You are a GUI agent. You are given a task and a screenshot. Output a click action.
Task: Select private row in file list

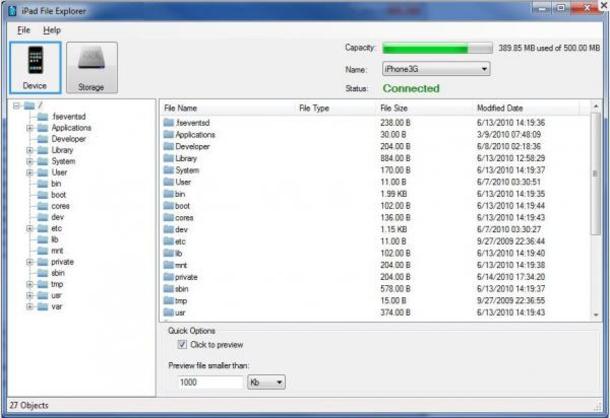(375, 277)
